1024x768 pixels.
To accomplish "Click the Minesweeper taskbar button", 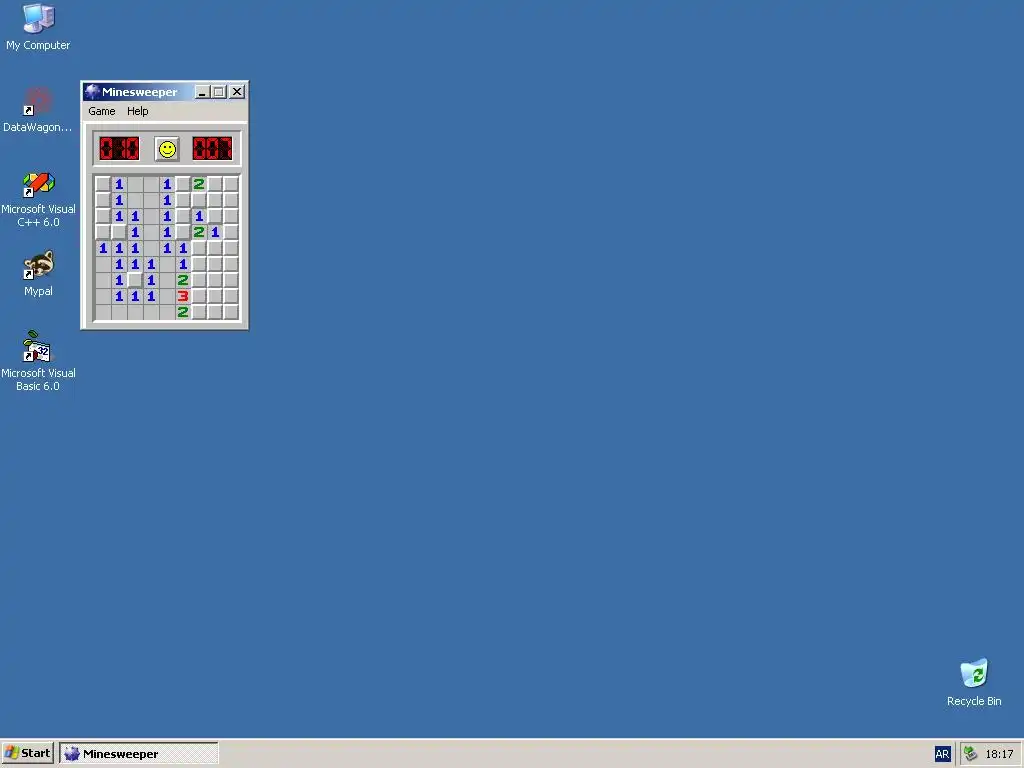I will click(x=139, y=754).
